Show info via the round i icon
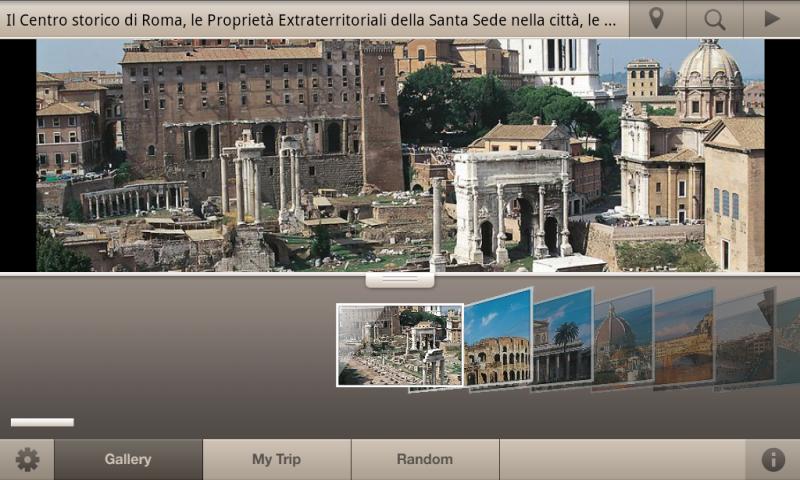The image size is (800, 480). pos(773,460)
